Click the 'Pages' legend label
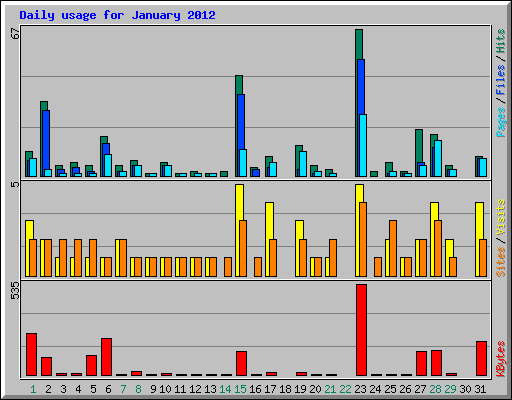This screenshot has width=512, height=400. [500, 122]
